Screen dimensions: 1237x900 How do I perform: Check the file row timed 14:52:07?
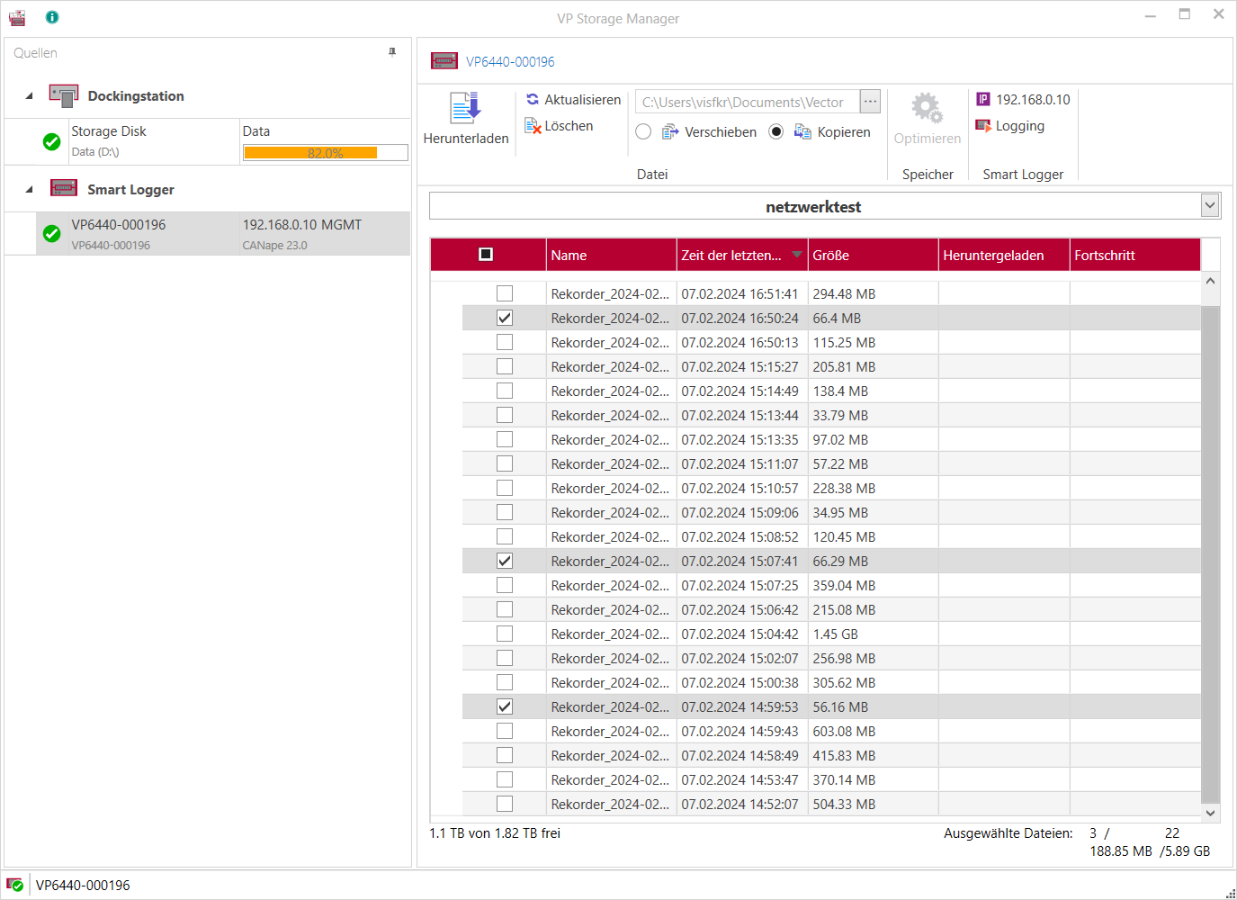point(505,804)
